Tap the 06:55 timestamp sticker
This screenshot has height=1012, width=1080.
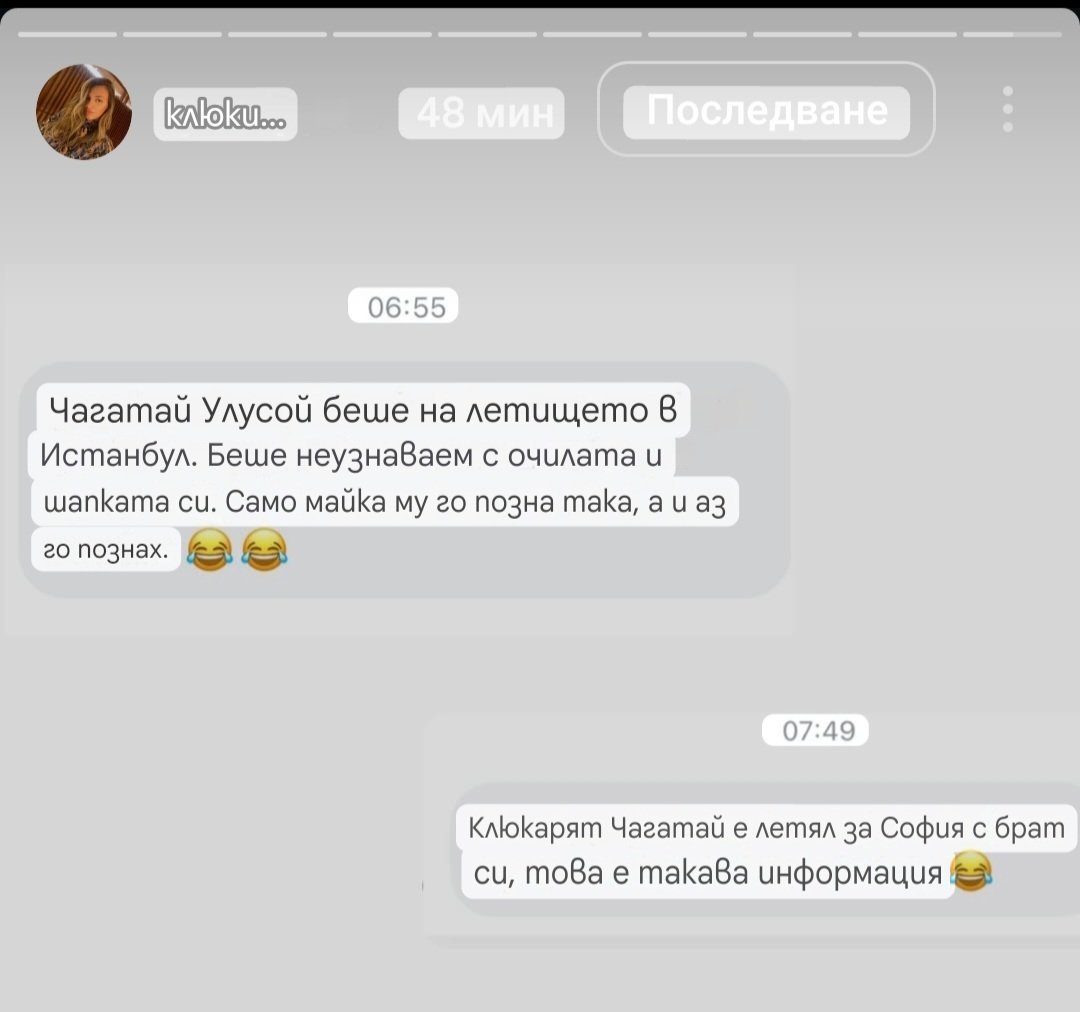403,306
